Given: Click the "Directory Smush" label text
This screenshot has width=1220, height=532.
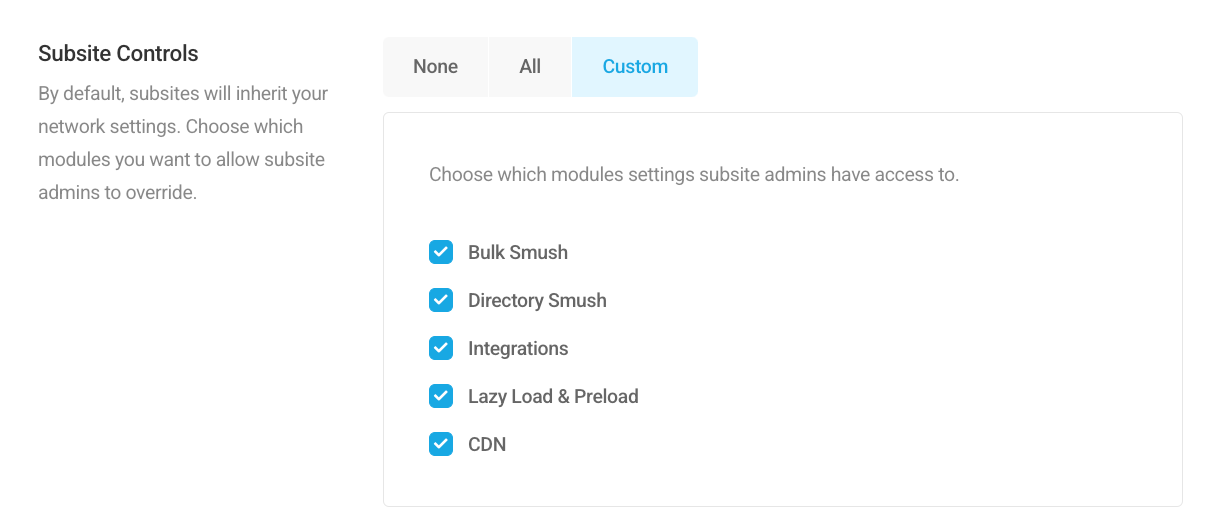Looking at the screenshot, I should click(x=537, y=301).
